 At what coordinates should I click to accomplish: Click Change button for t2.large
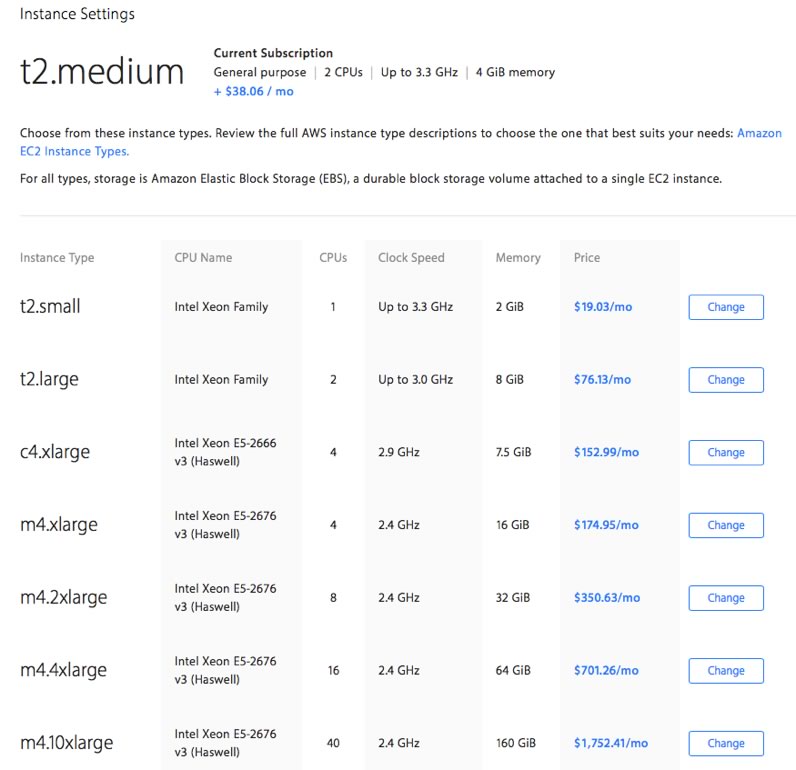(x=726, y=380)
